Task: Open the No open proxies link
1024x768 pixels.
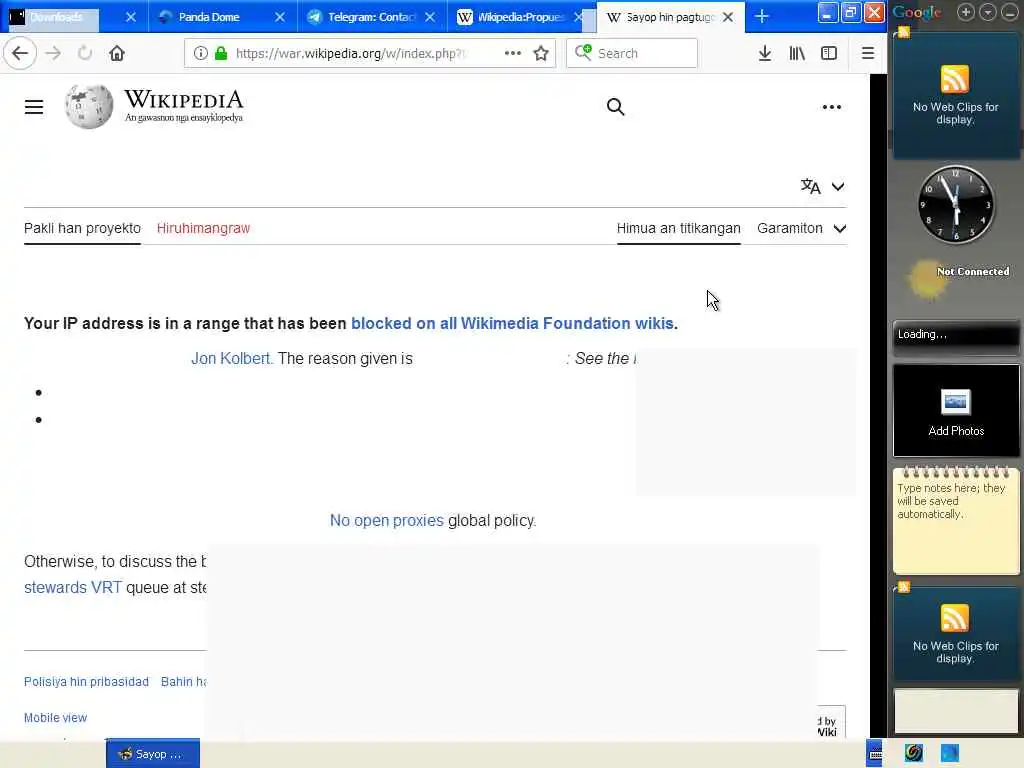Action: [x=387, y=520]
